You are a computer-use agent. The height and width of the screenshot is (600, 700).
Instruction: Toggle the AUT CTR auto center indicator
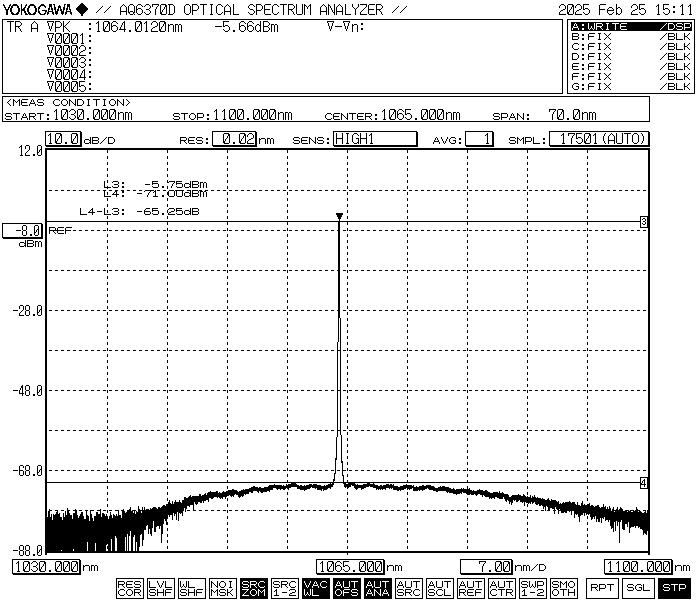[x=501, y=587]
